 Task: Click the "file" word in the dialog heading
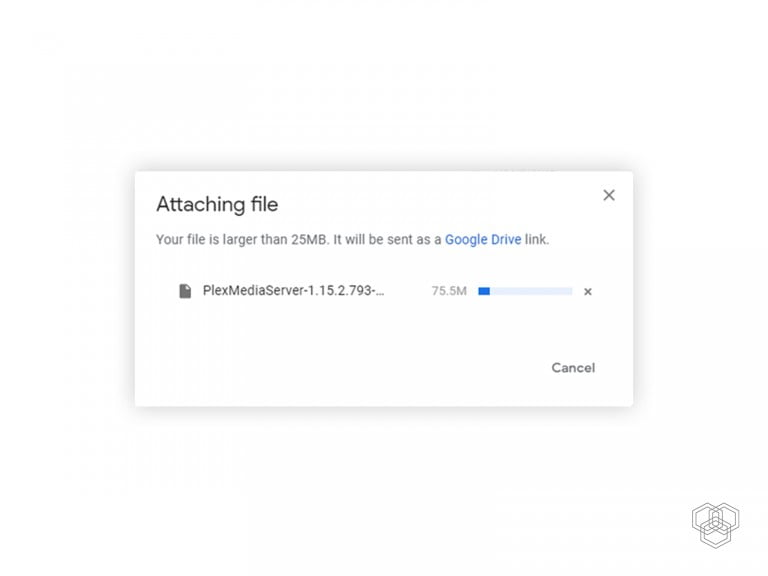click(x=264, y=204)
